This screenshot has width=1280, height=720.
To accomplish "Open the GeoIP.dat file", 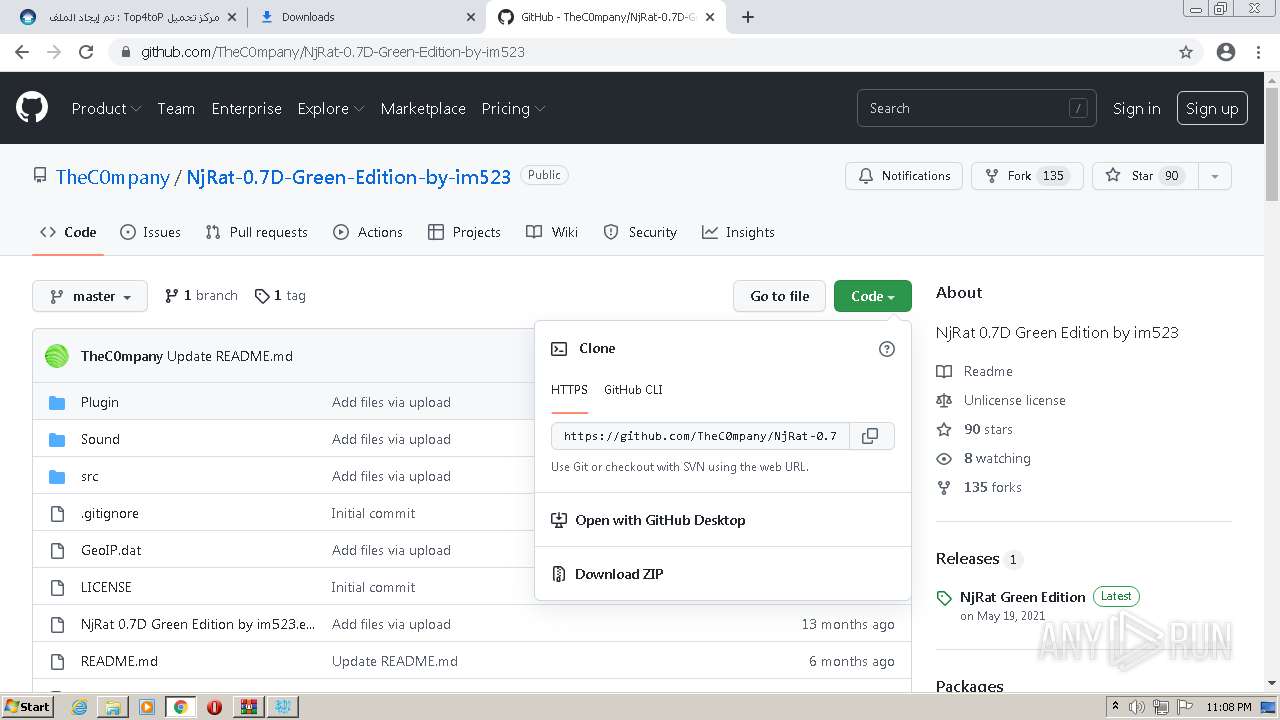I will (111, 550).
